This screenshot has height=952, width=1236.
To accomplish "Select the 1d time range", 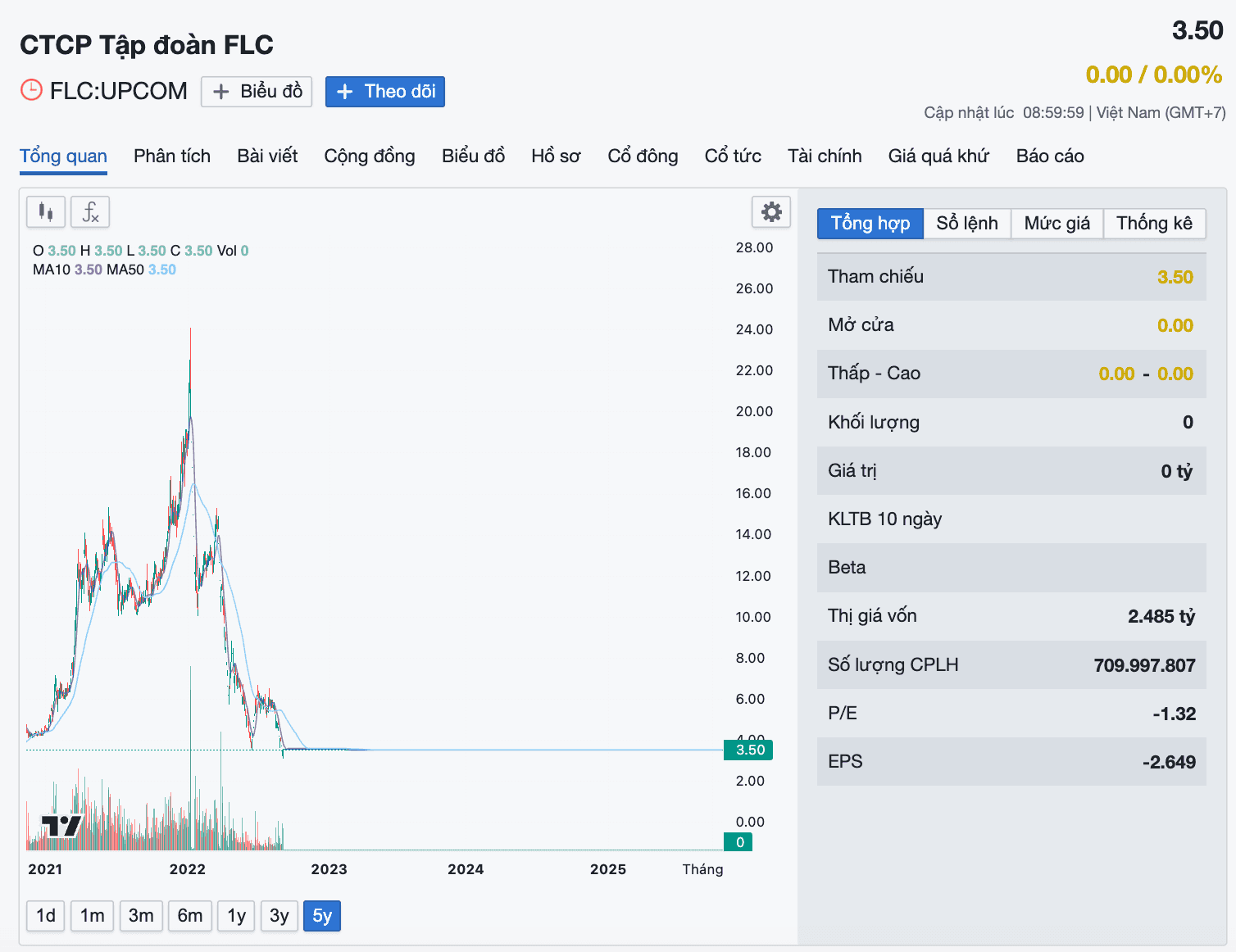I will (46, 915).
